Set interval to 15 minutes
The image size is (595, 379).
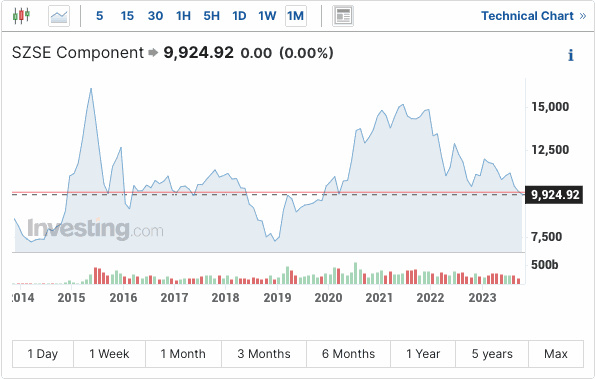tap(127, 16)
